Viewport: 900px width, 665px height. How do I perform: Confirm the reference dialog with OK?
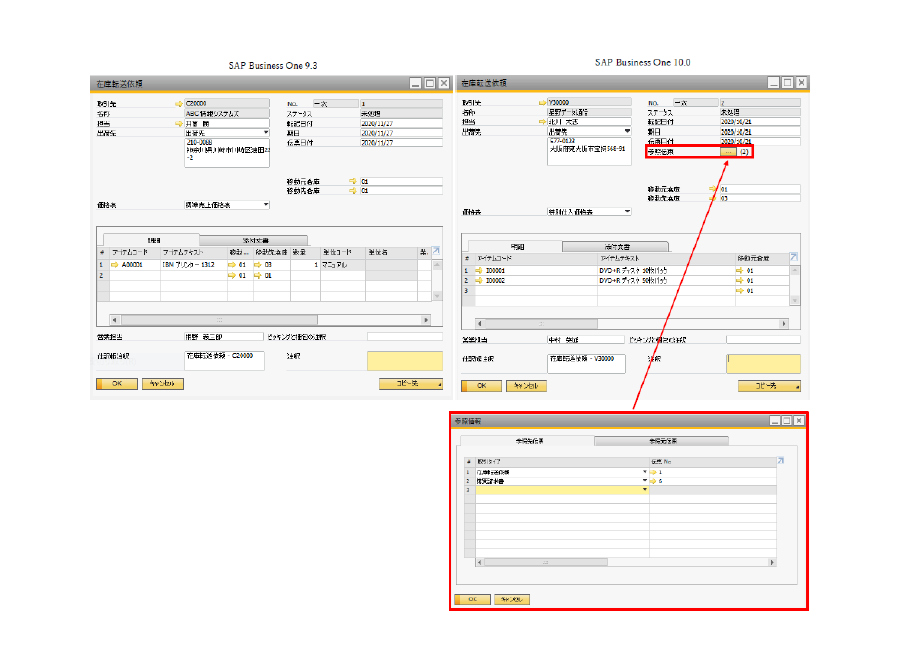pos(472,600)
